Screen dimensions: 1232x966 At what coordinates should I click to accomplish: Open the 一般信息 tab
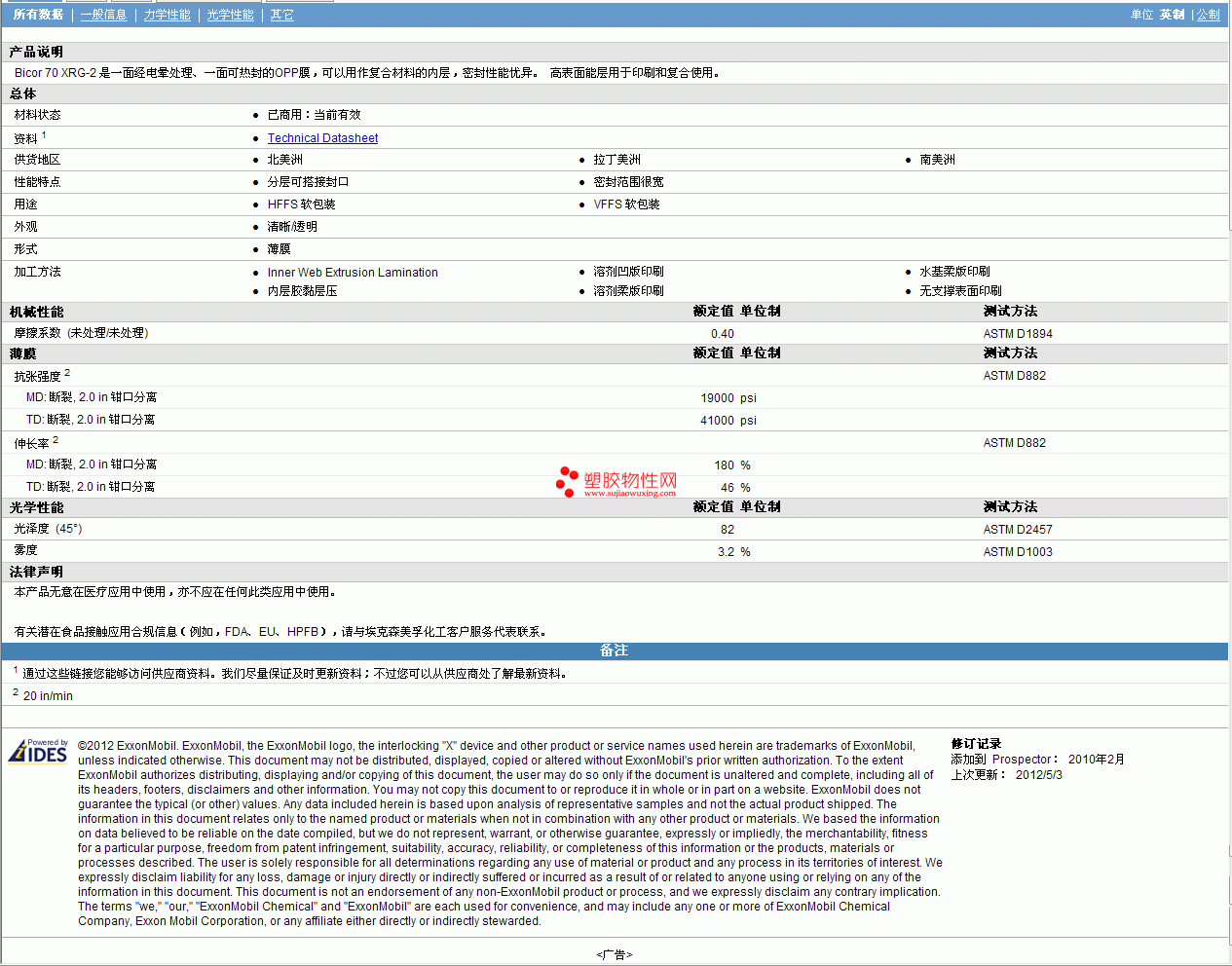click(103, 15)
